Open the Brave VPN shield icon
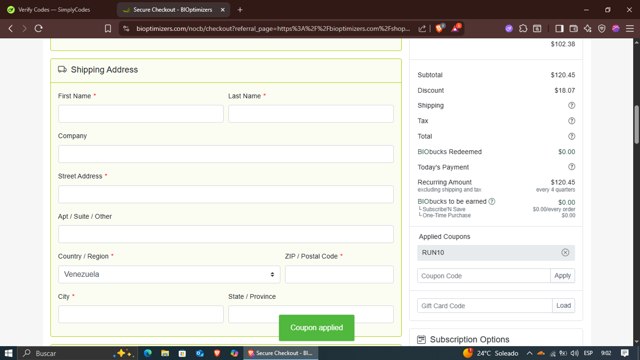This screenshot has height=360, width=640. (x=602, y=29)
